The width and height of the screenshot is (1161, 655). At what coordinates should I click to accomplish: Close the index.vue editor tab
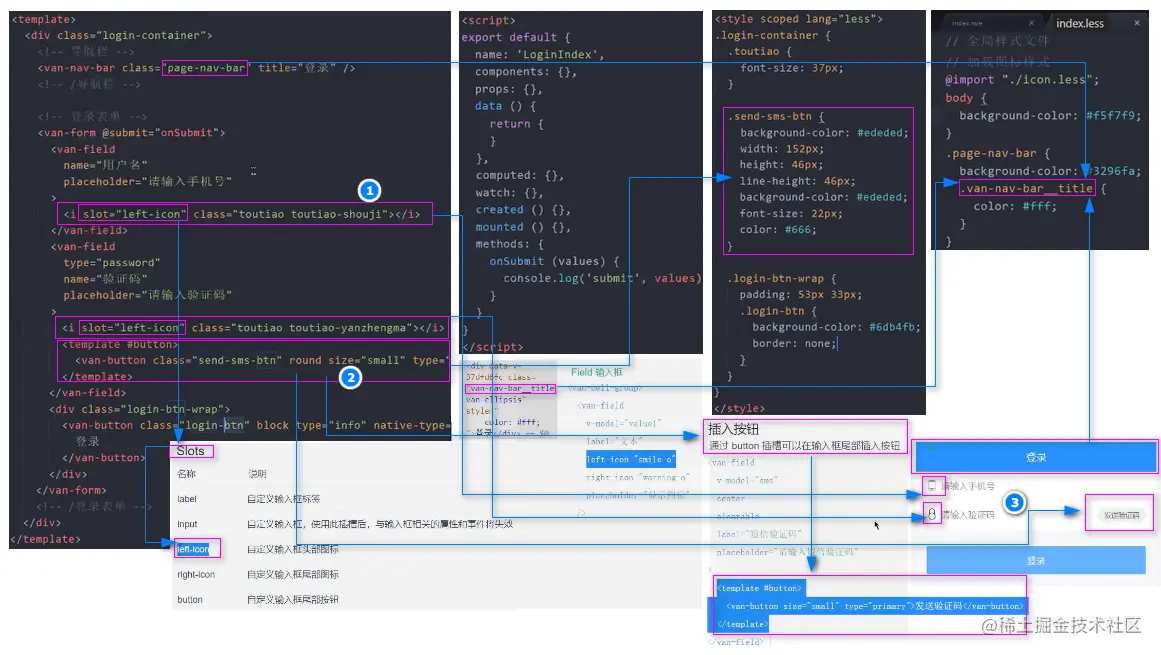coord(1031,23)
